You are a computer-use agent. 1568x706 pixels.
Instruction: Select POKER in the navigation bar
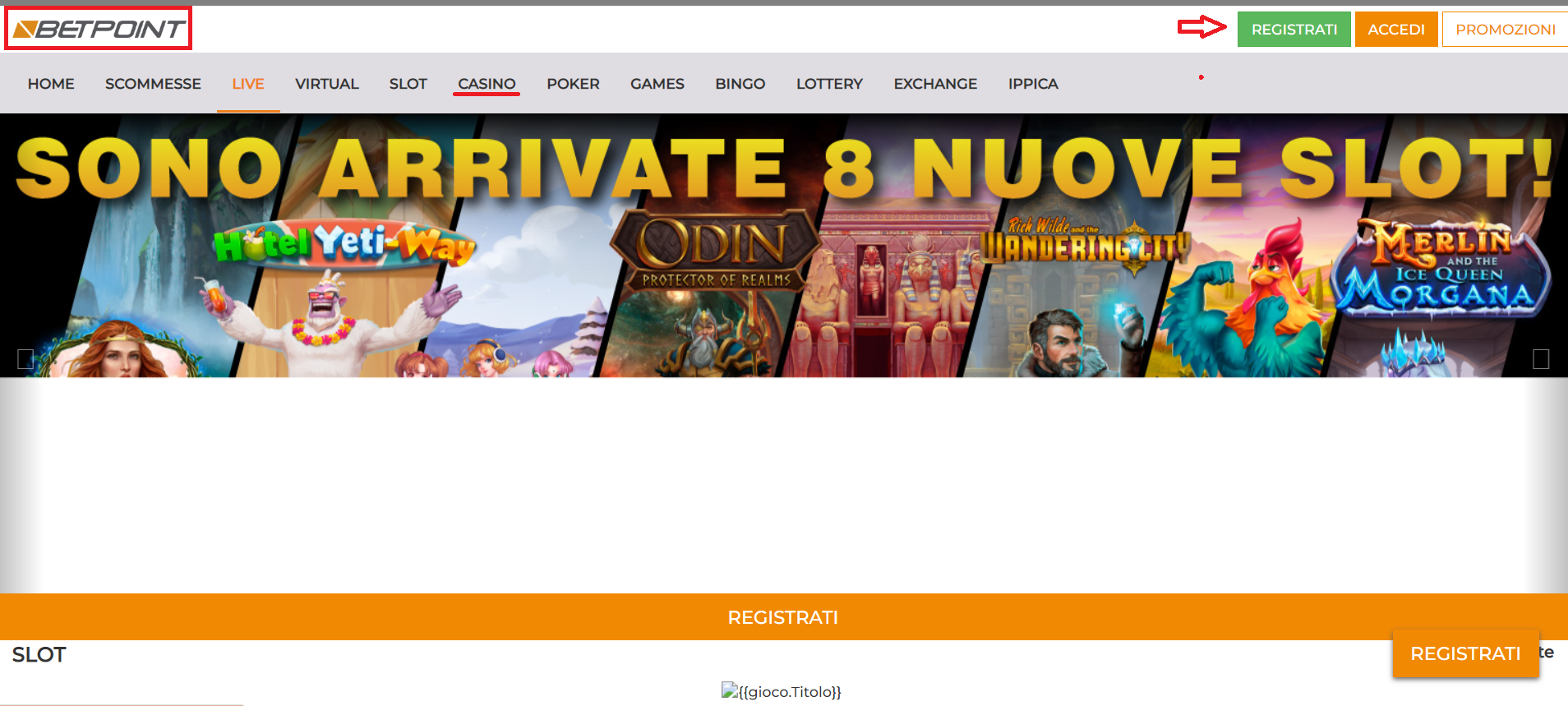(573, 84)
